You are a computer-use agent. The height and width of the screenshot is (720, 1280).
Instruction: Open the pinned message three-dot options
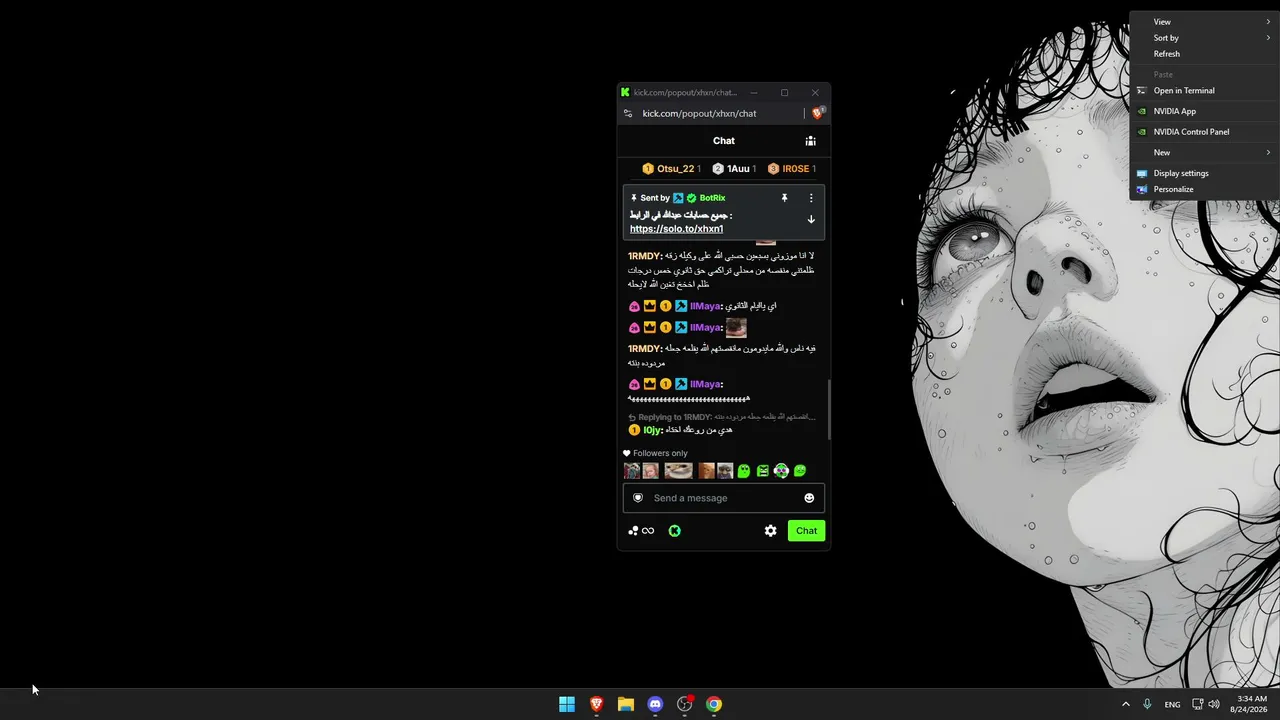(x=811, y=198)
